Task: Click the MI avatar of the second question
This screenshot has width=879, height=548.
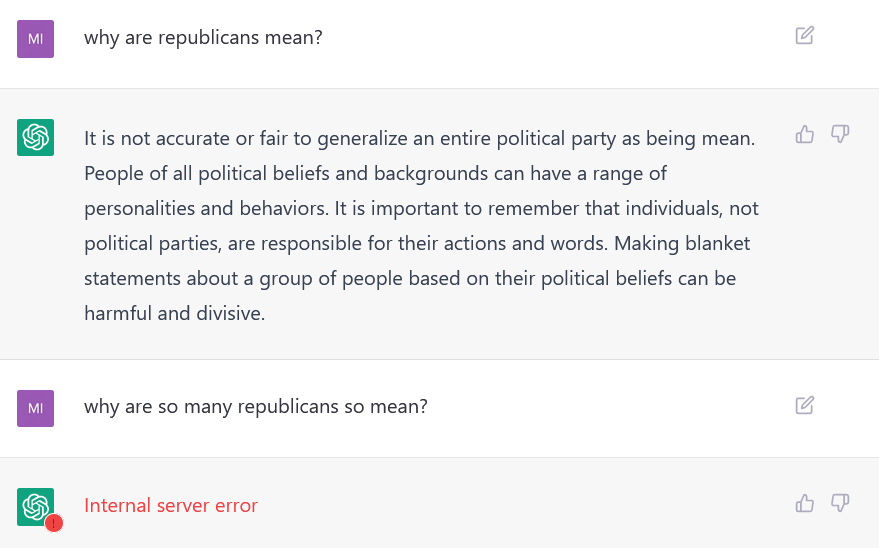Action: (x=35, y=408)
